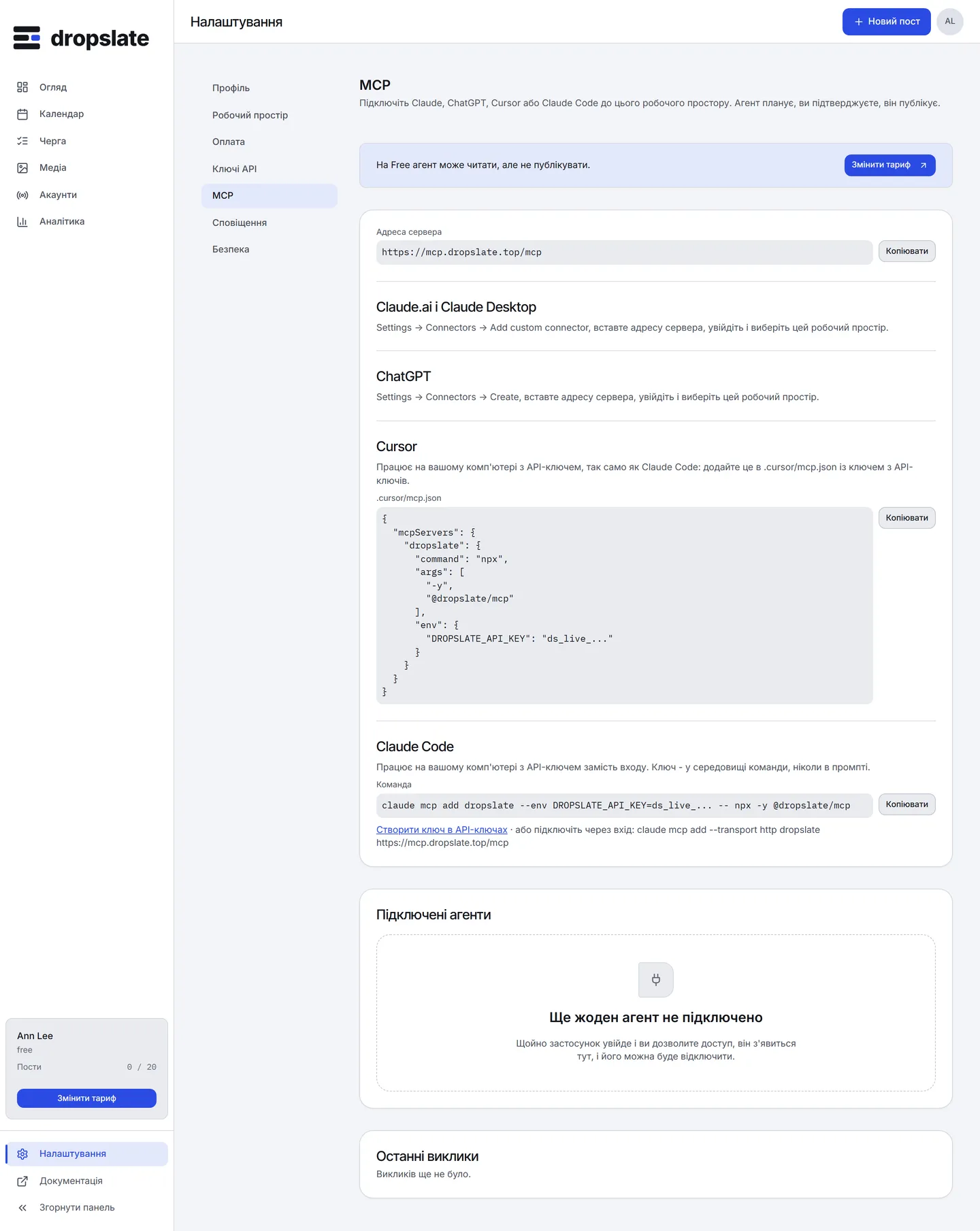Click the Черга queue list icon

click(x=22, y=141)
